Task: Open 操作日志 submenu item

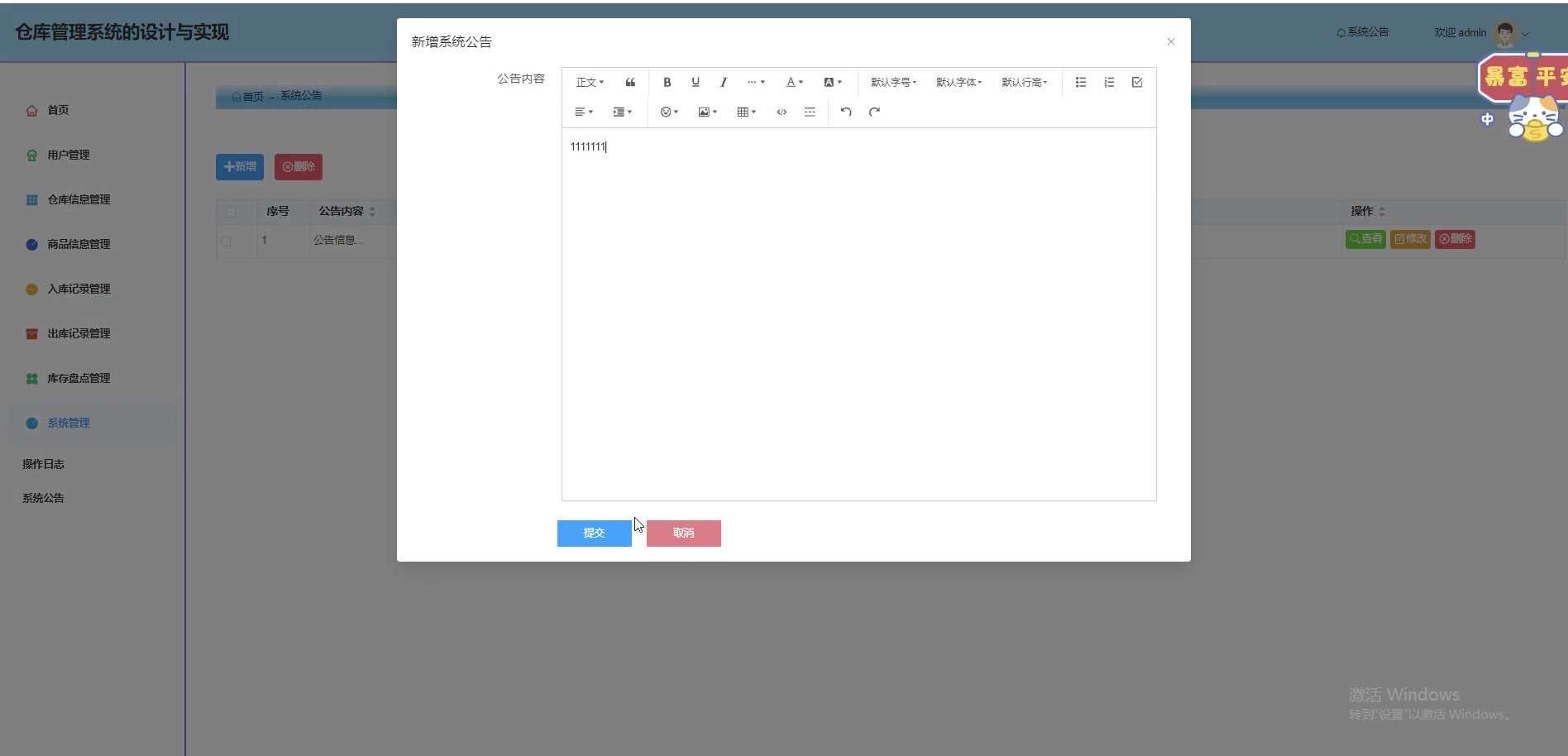Action: [x=44, y=464]
